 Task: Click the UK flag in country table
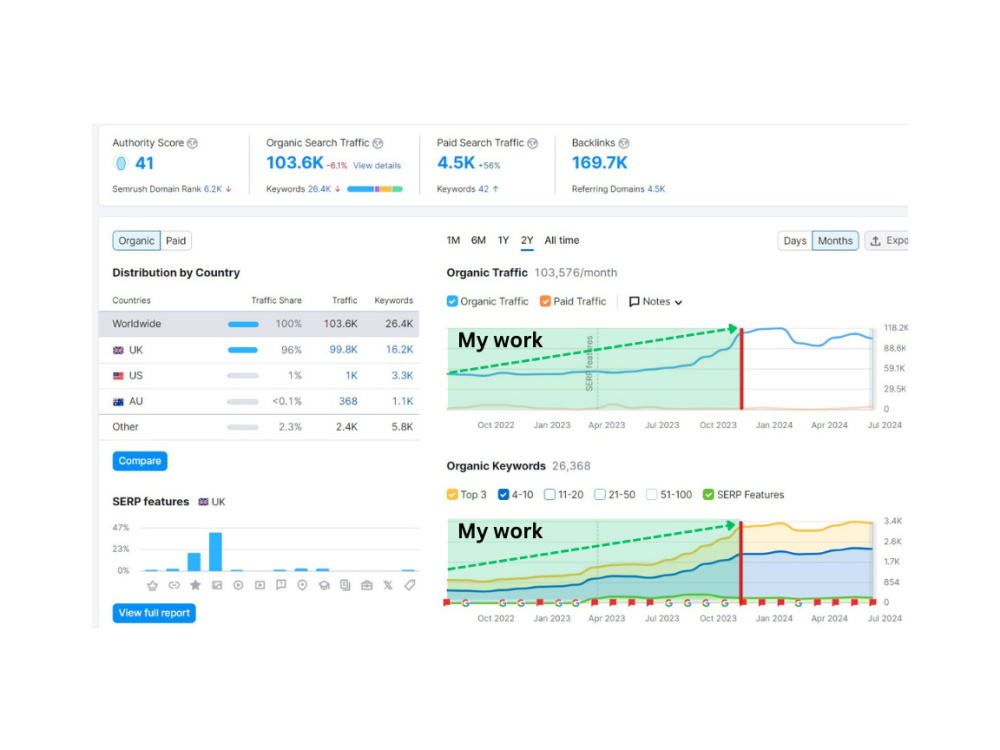(x=118, y=350)
